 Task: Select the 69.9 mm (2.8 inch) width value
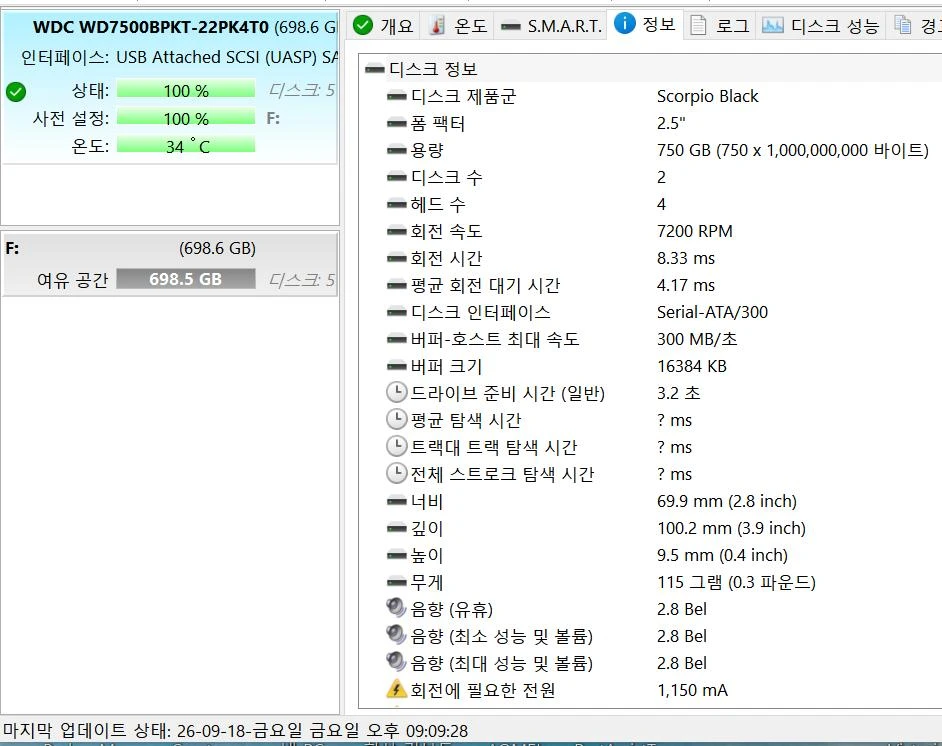(726, 501)
